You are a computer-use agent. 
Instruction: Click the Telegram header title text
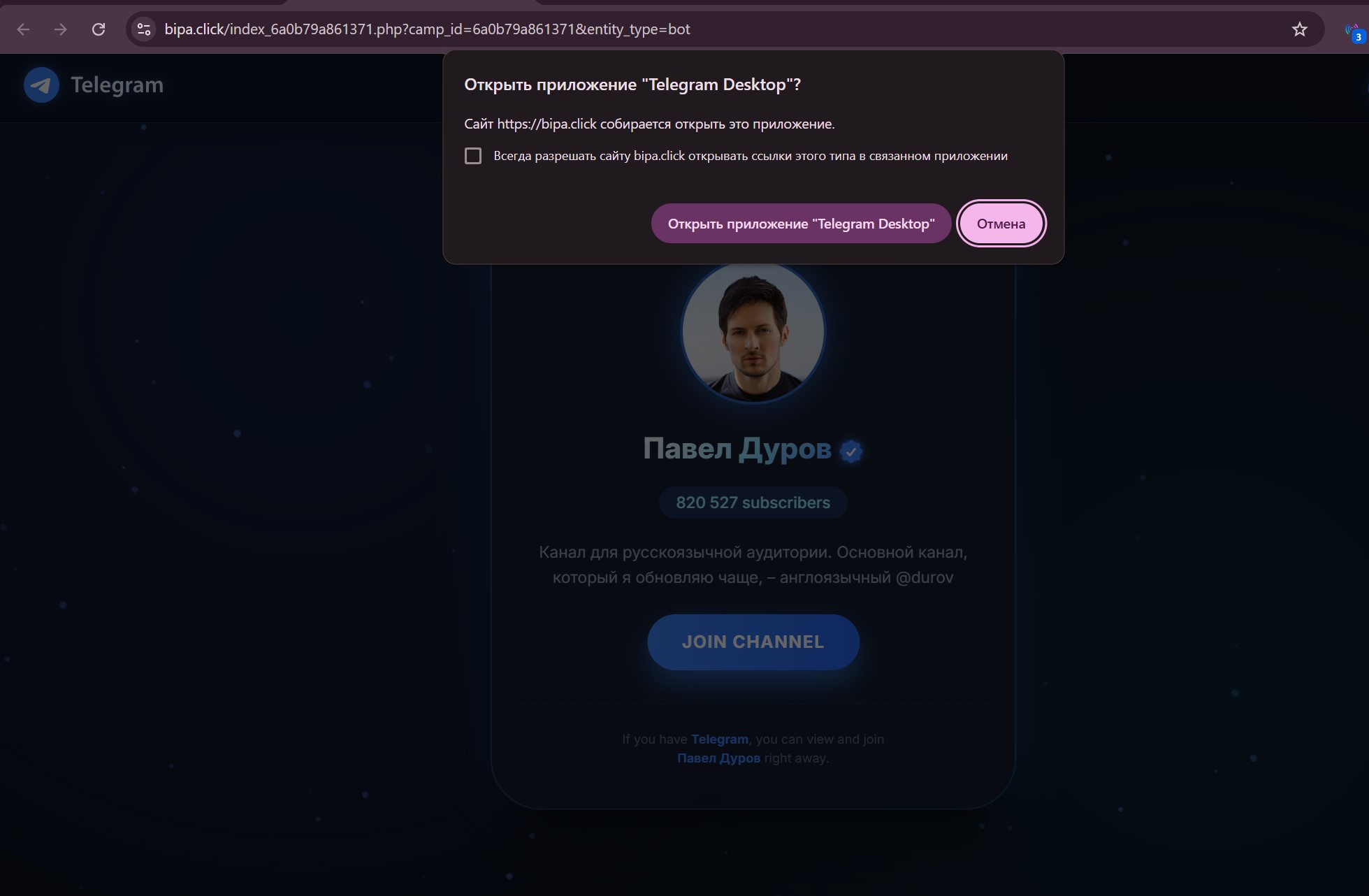[117, 85]
